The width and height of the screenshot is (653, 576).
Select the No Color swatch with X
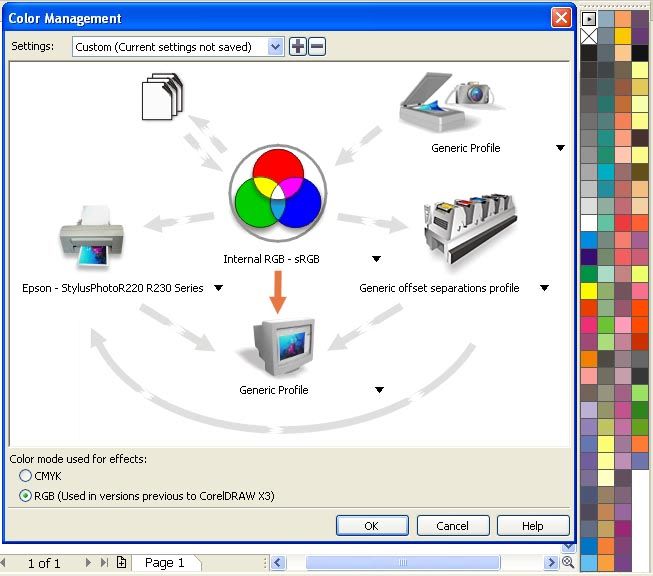[x=589, y=36]
